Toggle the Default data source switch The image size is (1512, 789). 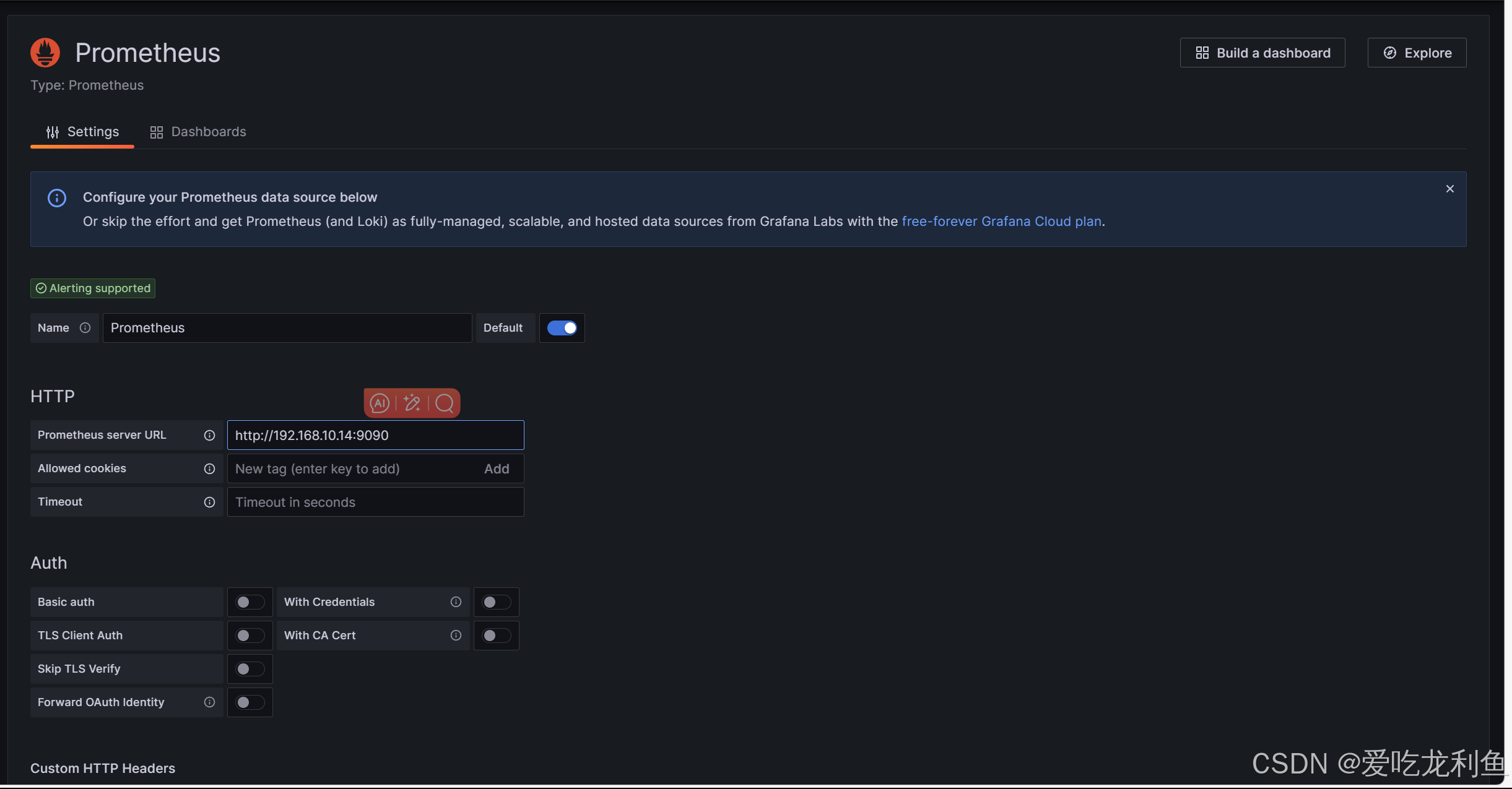click(562, 328)
